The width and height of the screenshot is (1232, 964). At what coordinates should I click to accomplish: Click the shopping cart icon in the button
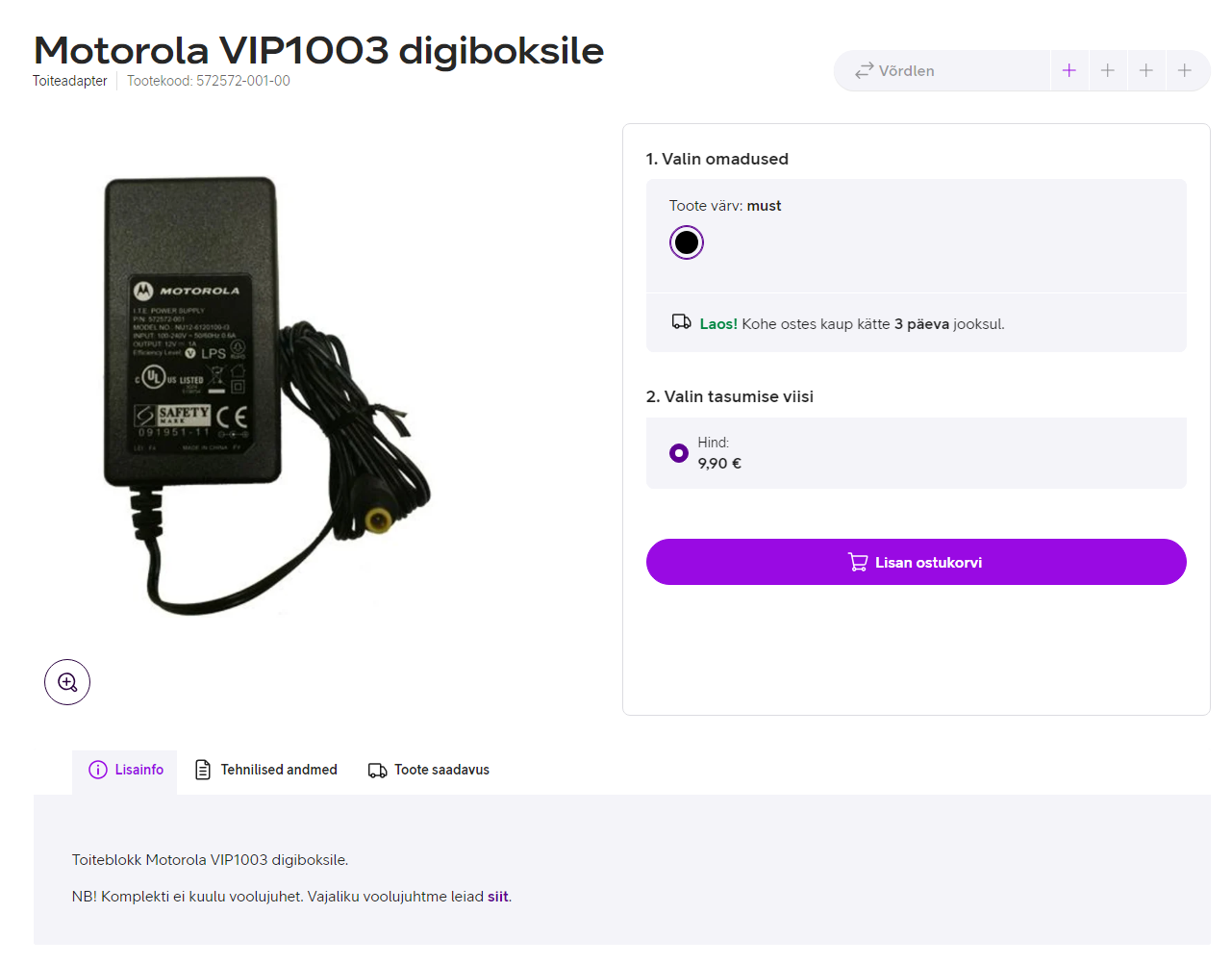[x=858, y=562]
